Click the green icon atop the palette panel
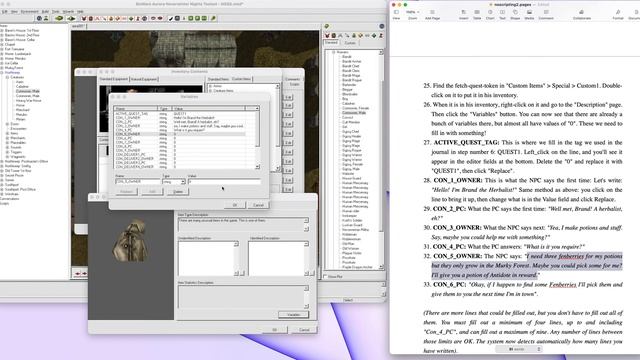Viewport: 640px width, 360px height. [327, 26]
